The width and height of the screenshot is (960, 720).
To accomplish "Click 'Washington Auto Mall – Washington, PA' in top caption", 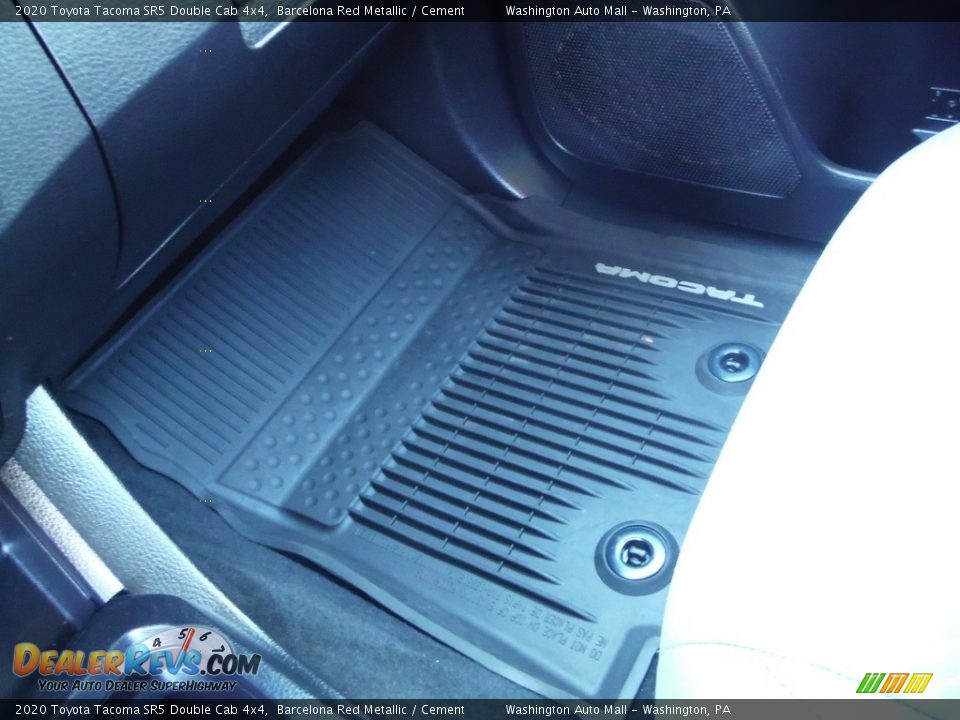I will point(618,11).
